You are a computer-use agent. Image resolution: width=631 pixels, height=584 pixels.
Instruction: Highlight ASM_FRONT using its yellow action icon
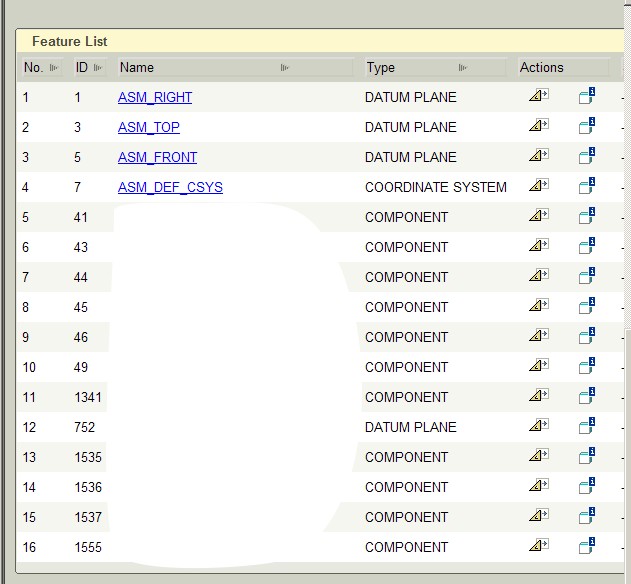click(538, 155)
